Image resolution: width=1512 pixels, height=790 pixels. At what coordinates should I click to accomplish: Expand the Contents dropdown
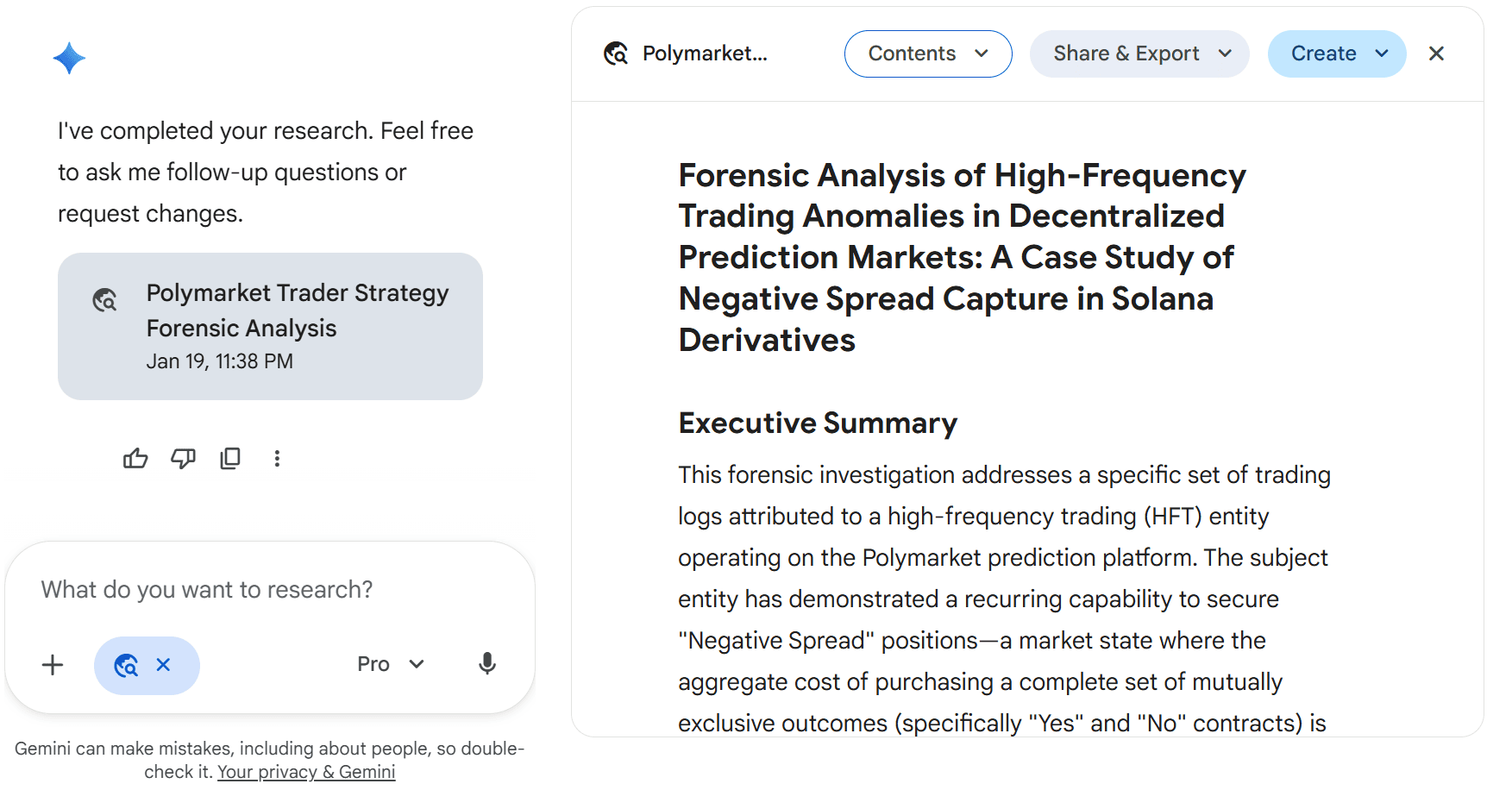(x=927, y=53)
